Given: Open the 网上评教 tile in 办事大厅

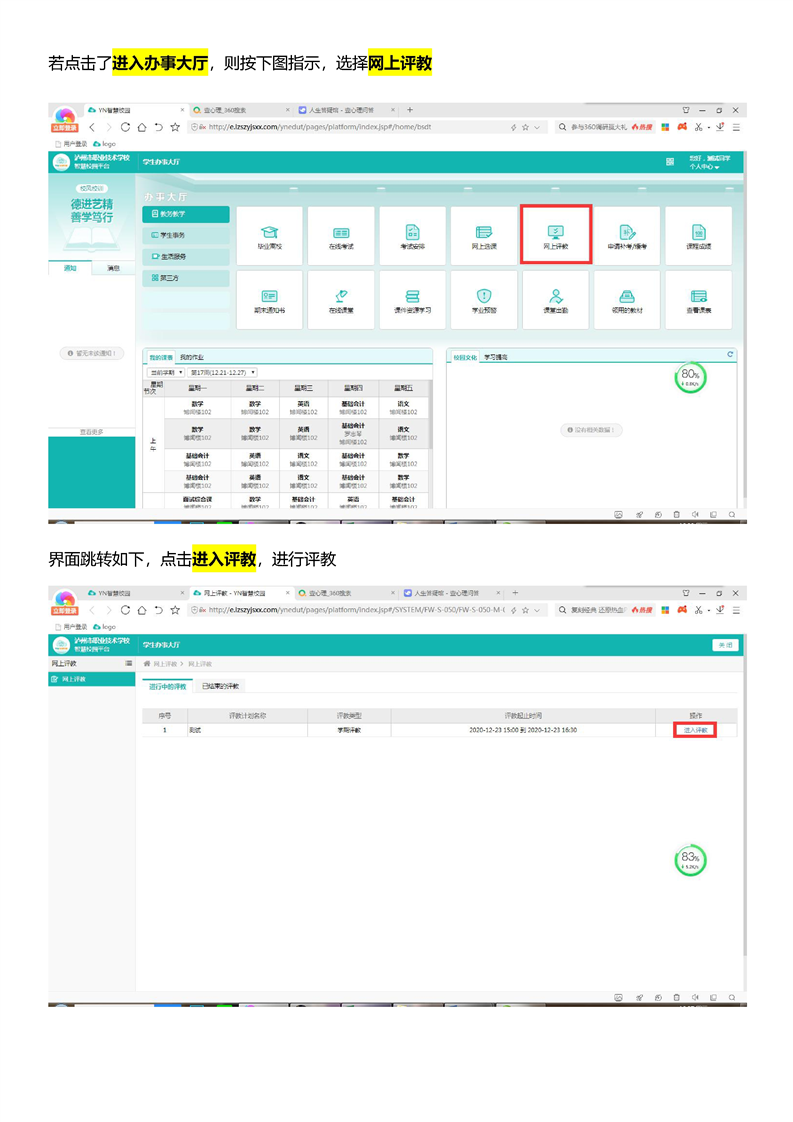Looking at the screenshot, I should coord(556,235).
